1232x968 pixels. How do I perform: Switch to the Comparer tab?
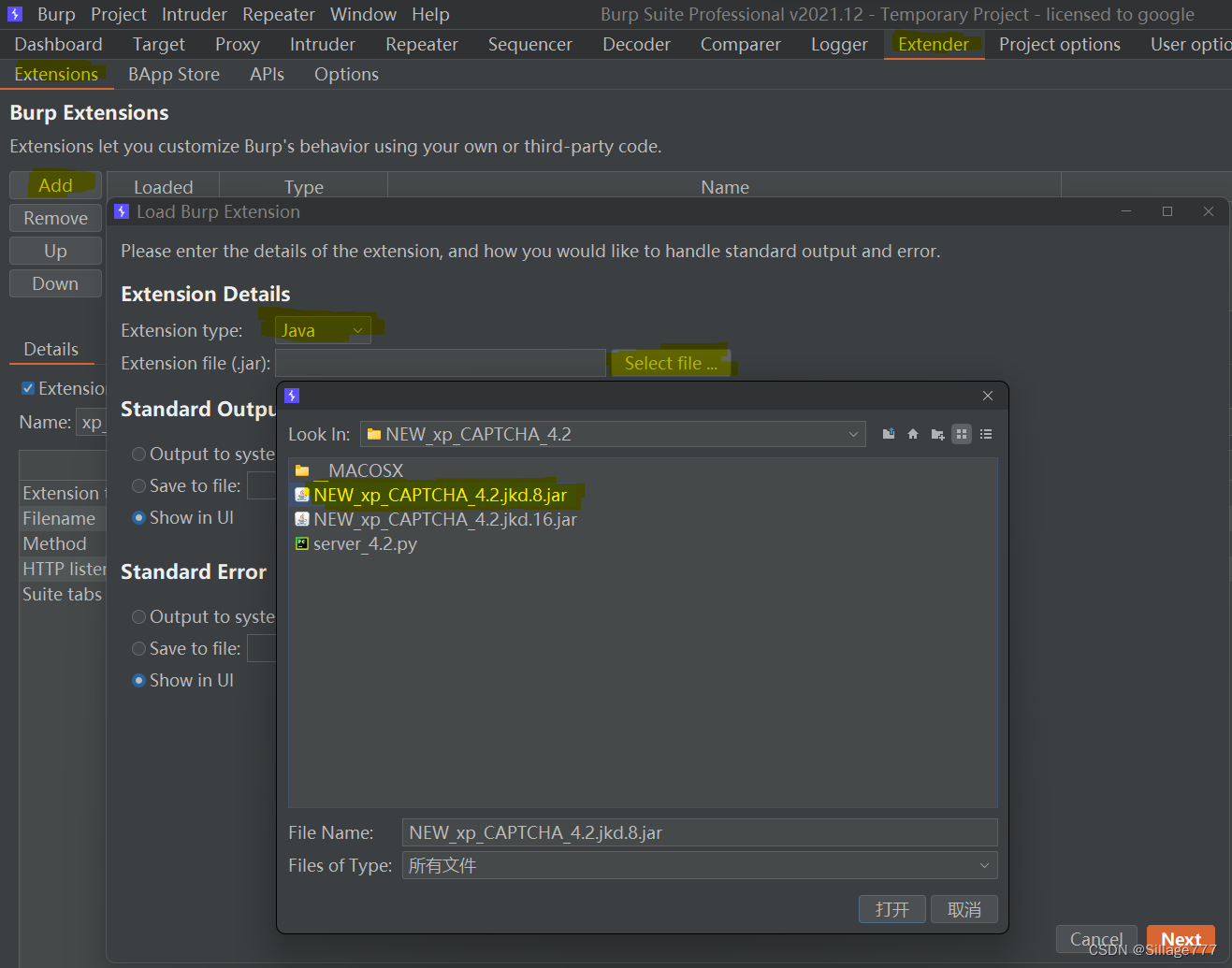point(741,44)
